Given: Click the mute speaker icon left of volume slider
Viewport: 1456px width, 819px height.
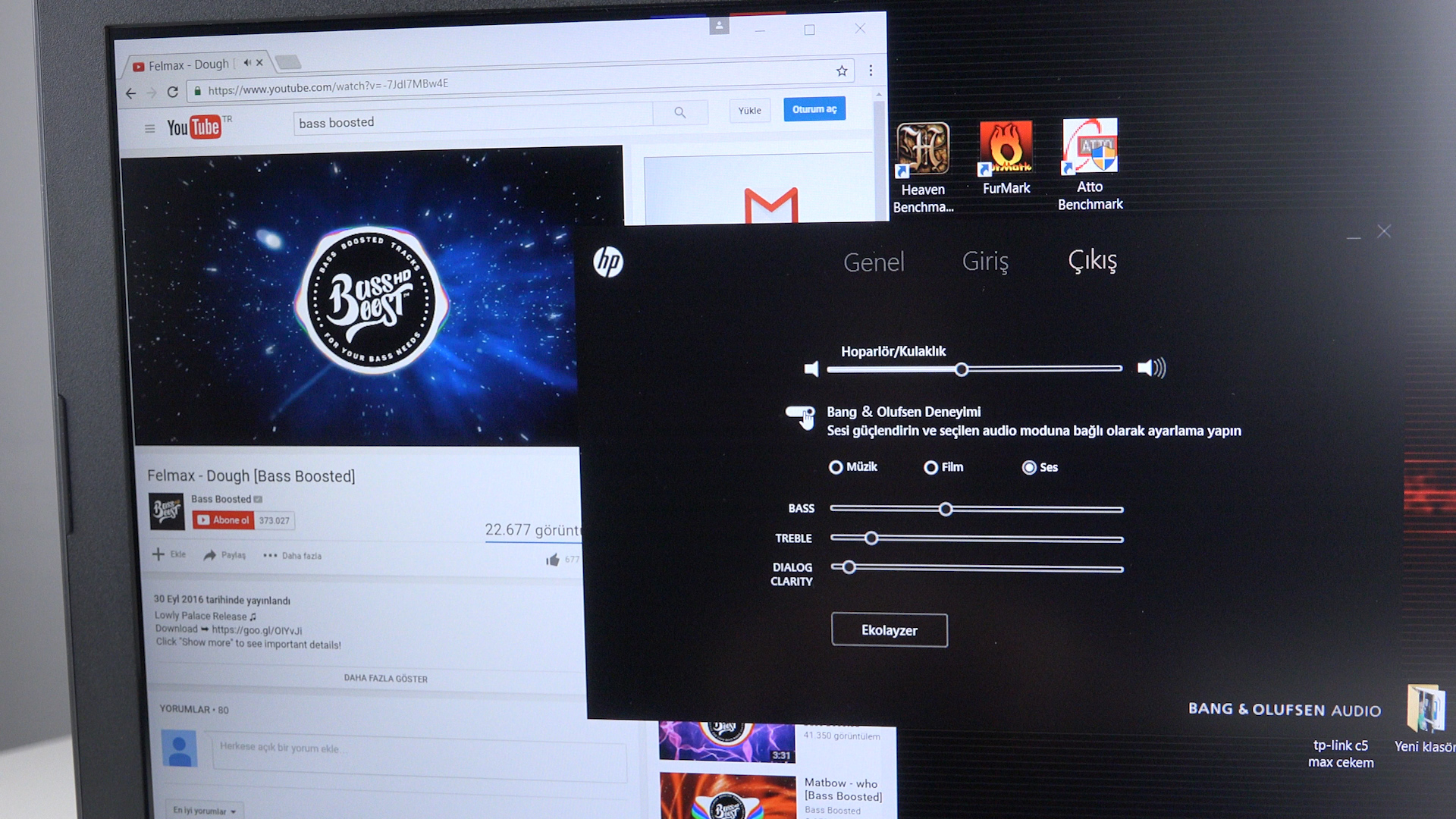Looking at the screenshot, I should point(811,369).
